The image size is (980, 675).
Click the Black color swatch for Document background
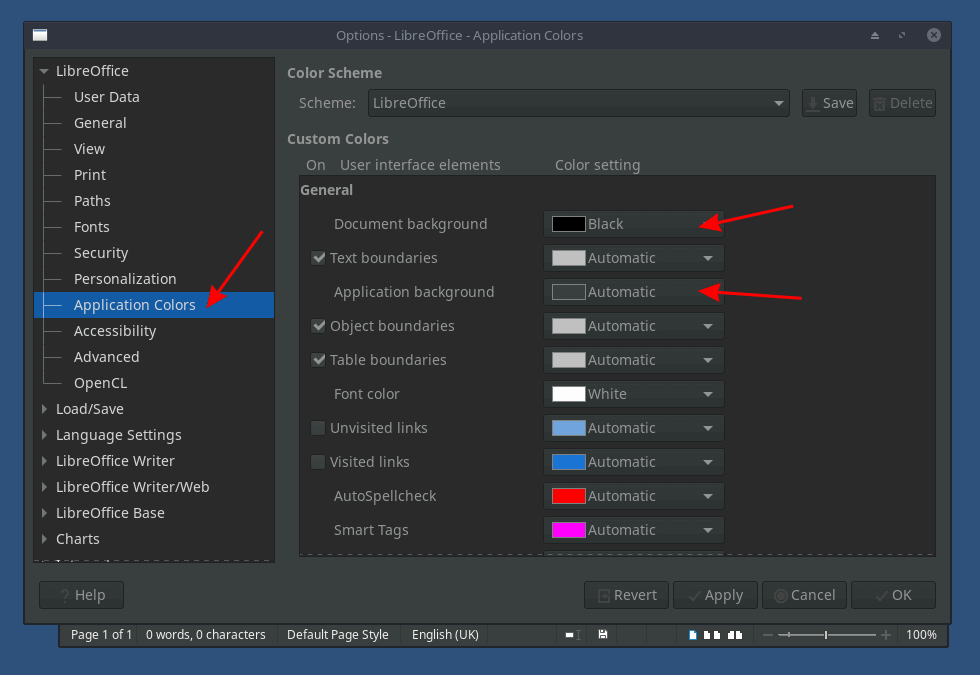pyautogui.click(x=567, y=224)
